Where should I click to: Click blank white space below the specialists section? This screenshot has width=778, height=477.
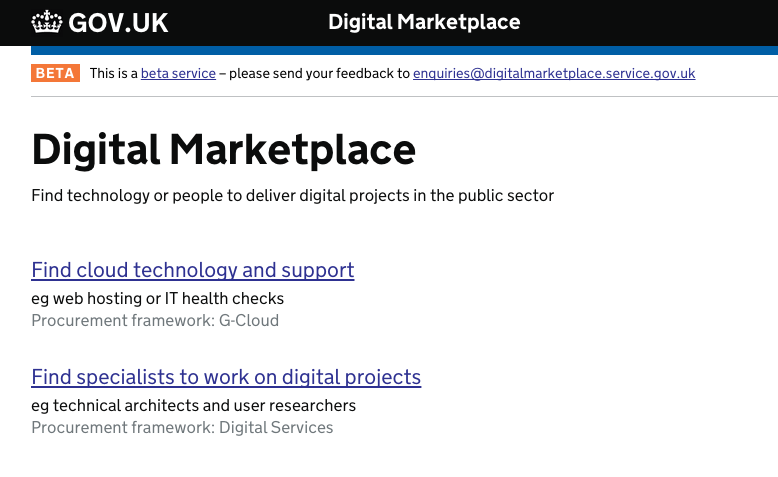tap(389, 459)
